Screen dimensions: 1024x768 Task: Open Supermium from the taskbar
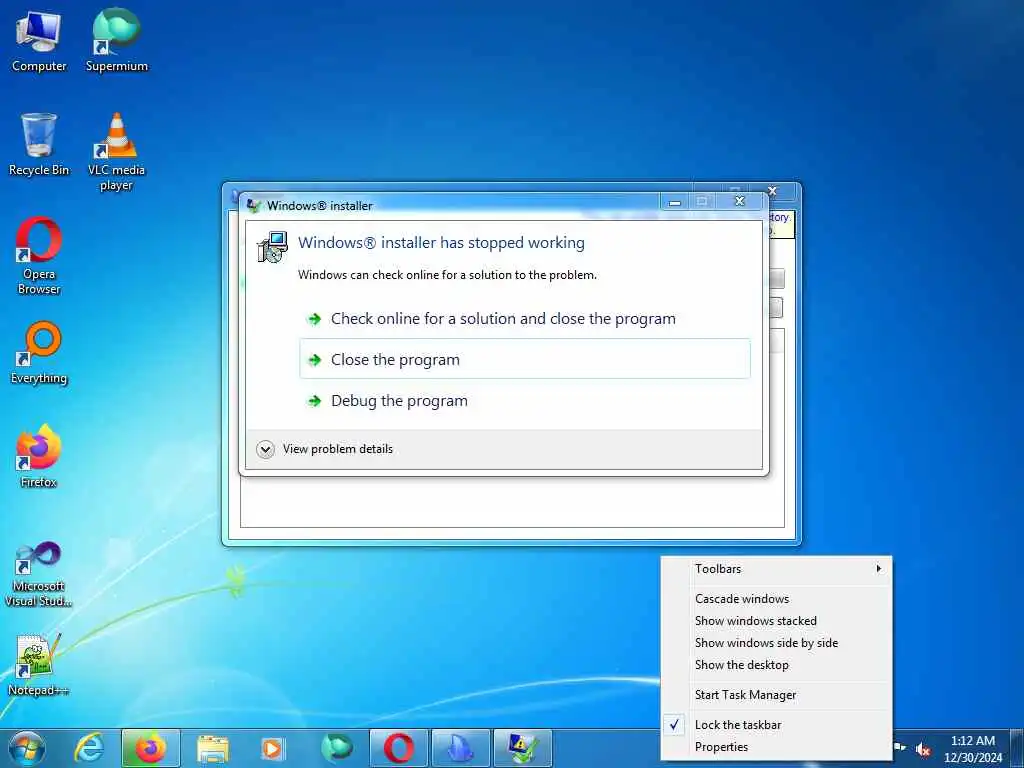[336, 748]
